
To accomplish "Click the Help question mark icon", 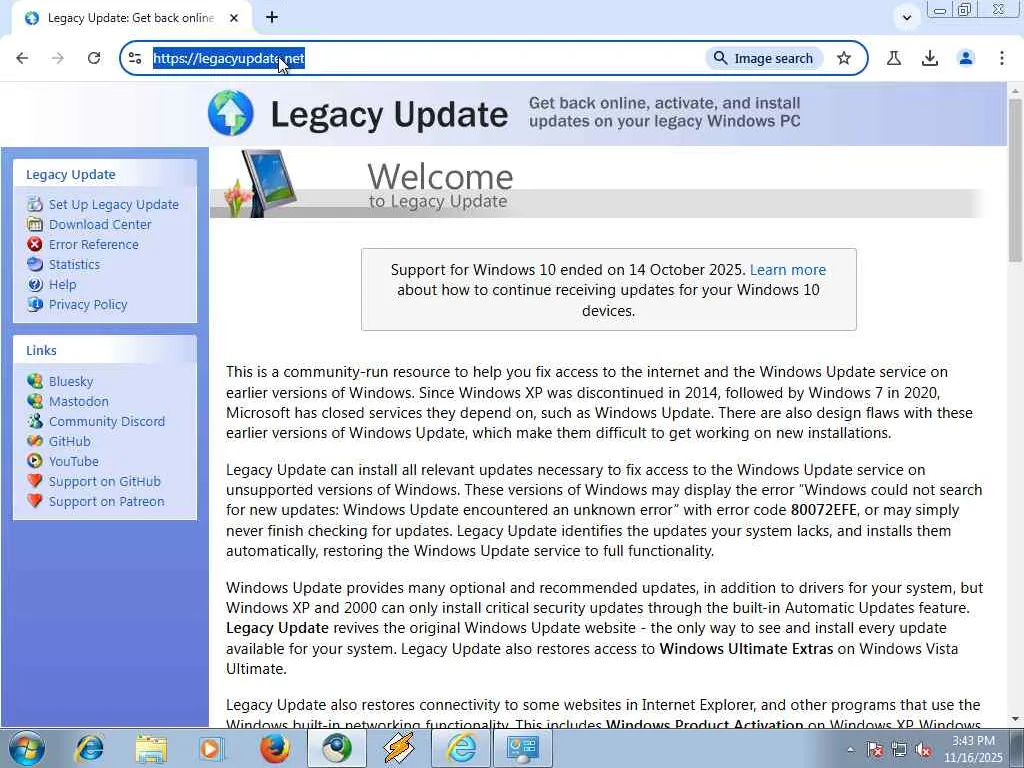I will (35, 285).
